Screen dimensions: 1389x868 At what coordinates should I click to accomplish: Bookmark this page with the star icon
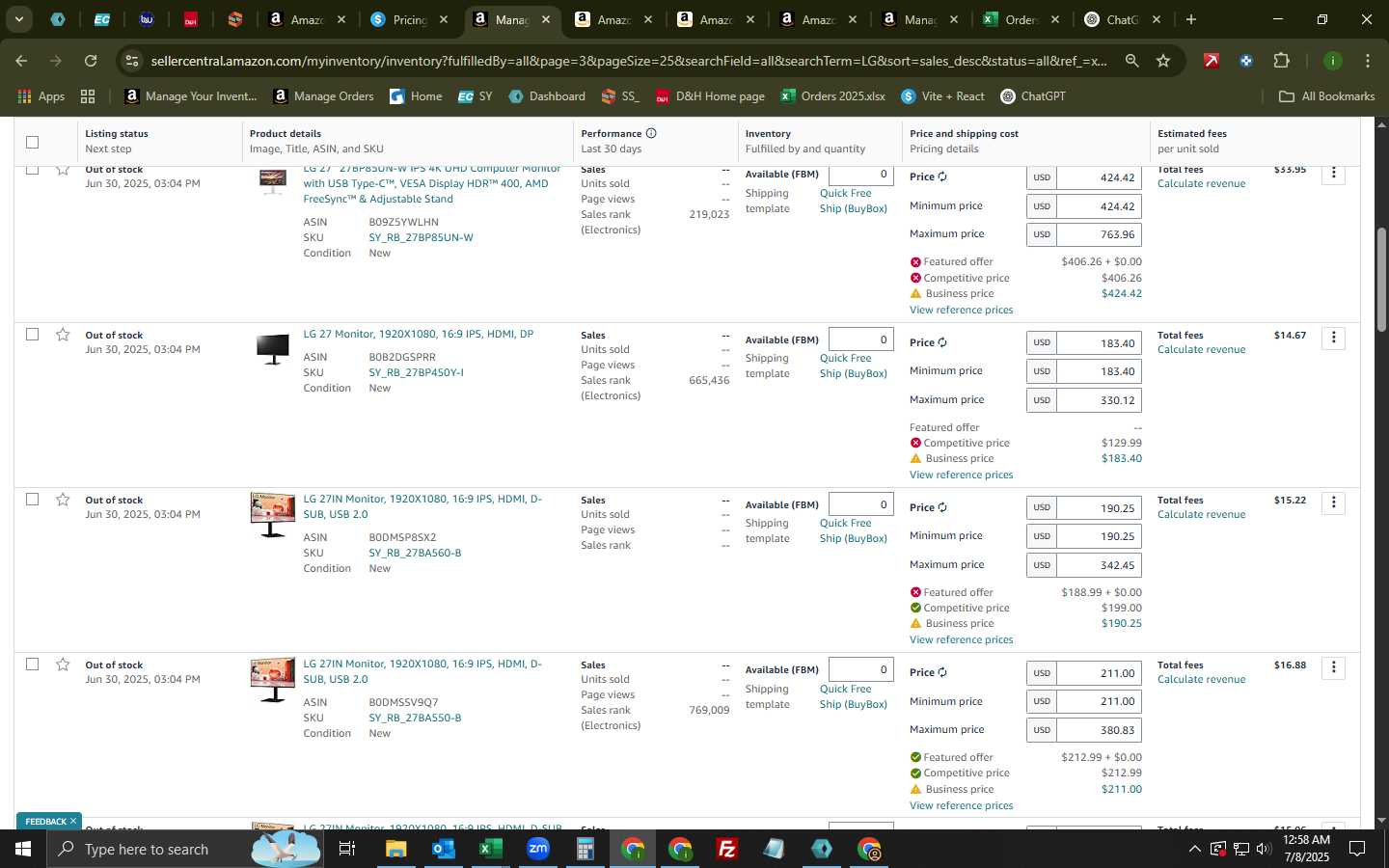(1163, 61)
